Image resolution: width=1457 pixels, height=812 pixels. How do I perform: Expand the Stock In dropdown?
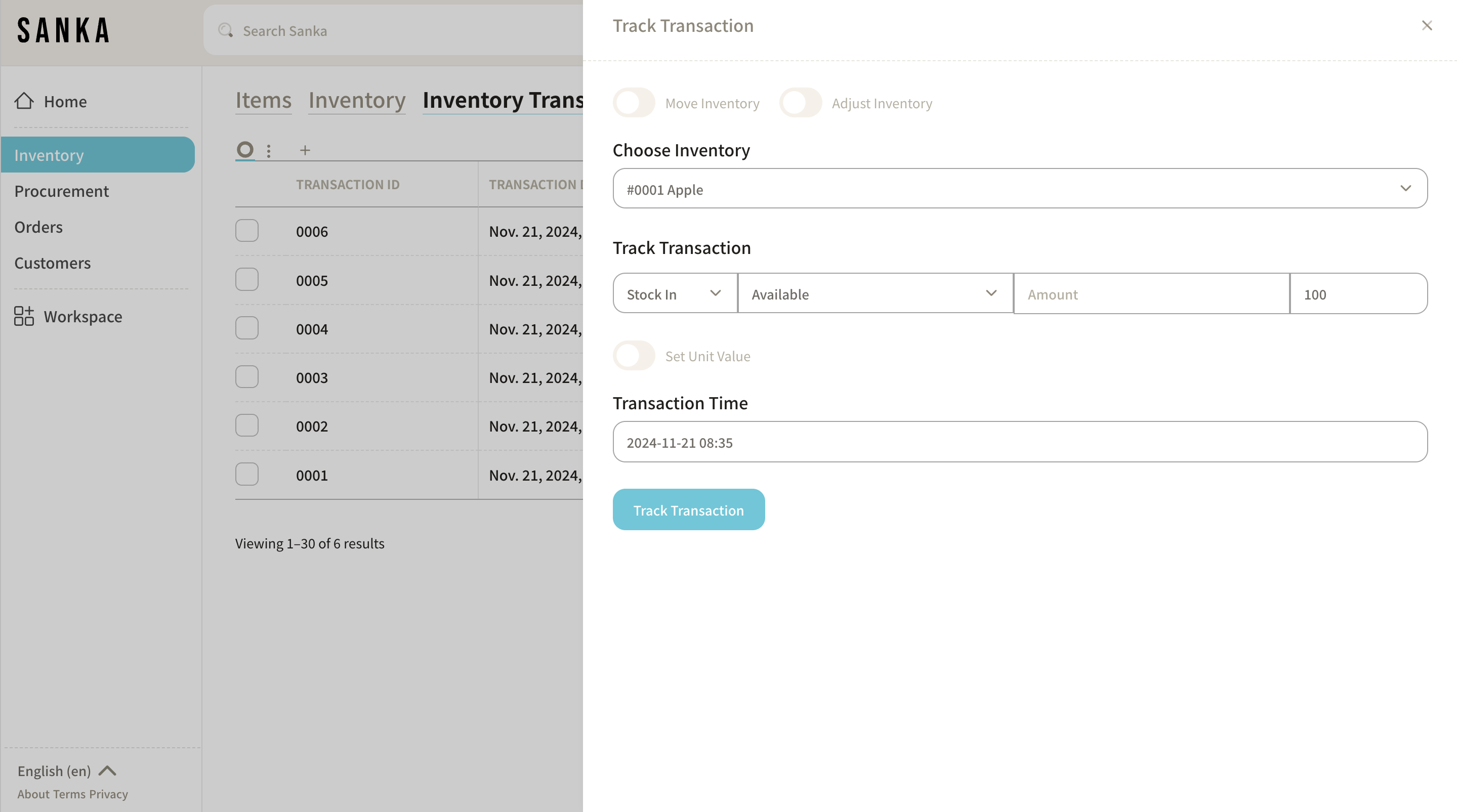pos(675,294)
